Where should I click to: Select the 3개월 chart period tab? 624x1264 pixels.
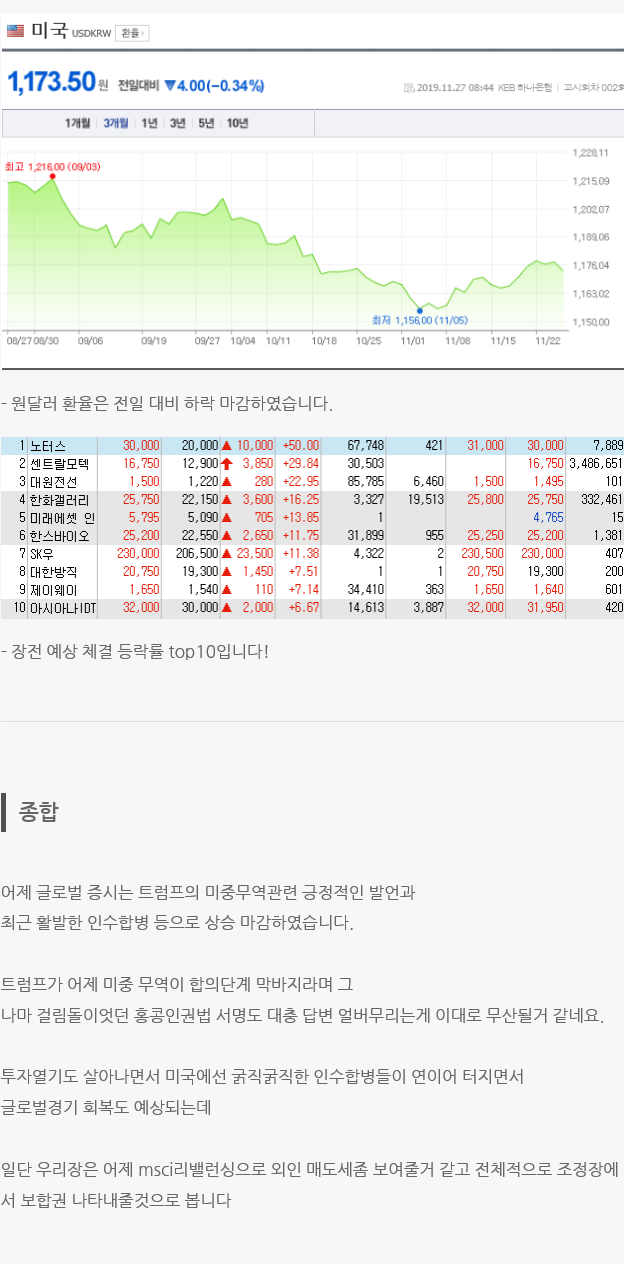[x=116, y=123]
